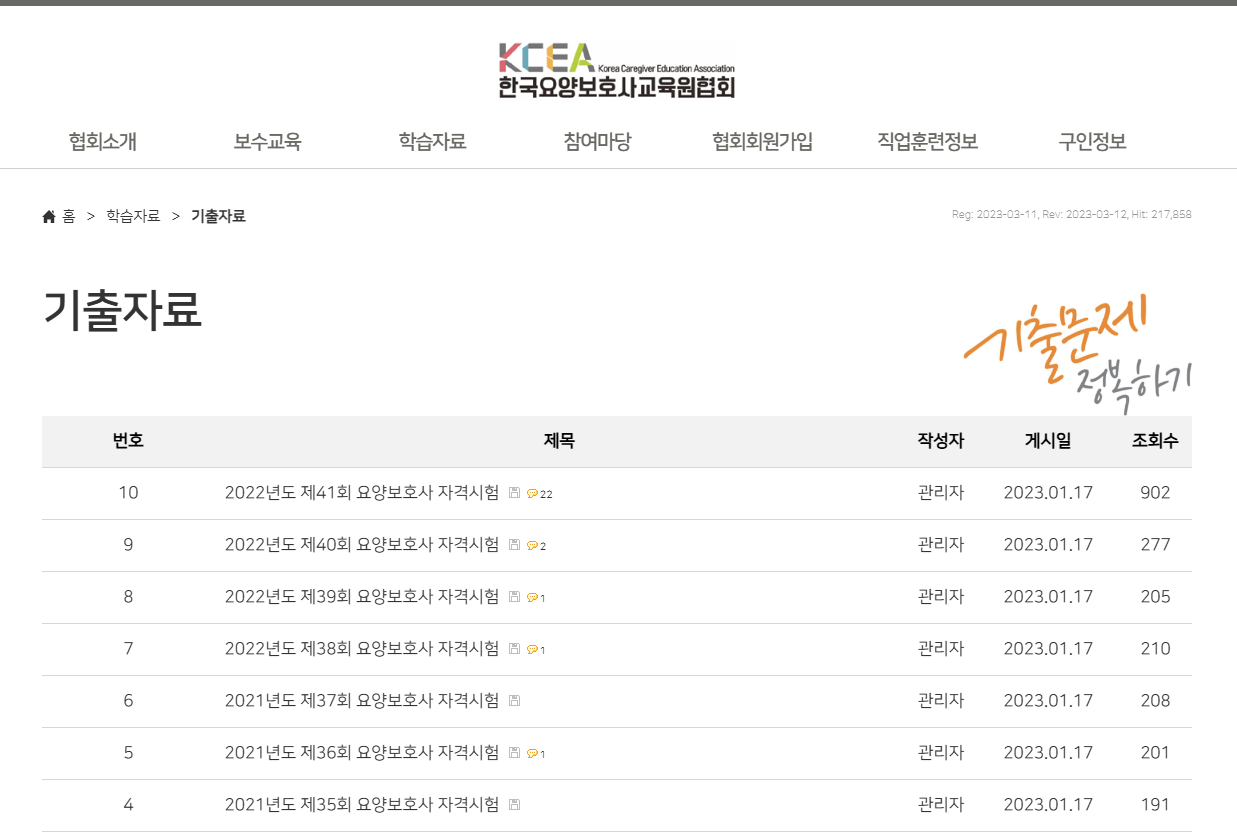This screenshot has width=1237, height=833.
Task: Click the home icon in the breadcrumb
Action: (49, 217)
